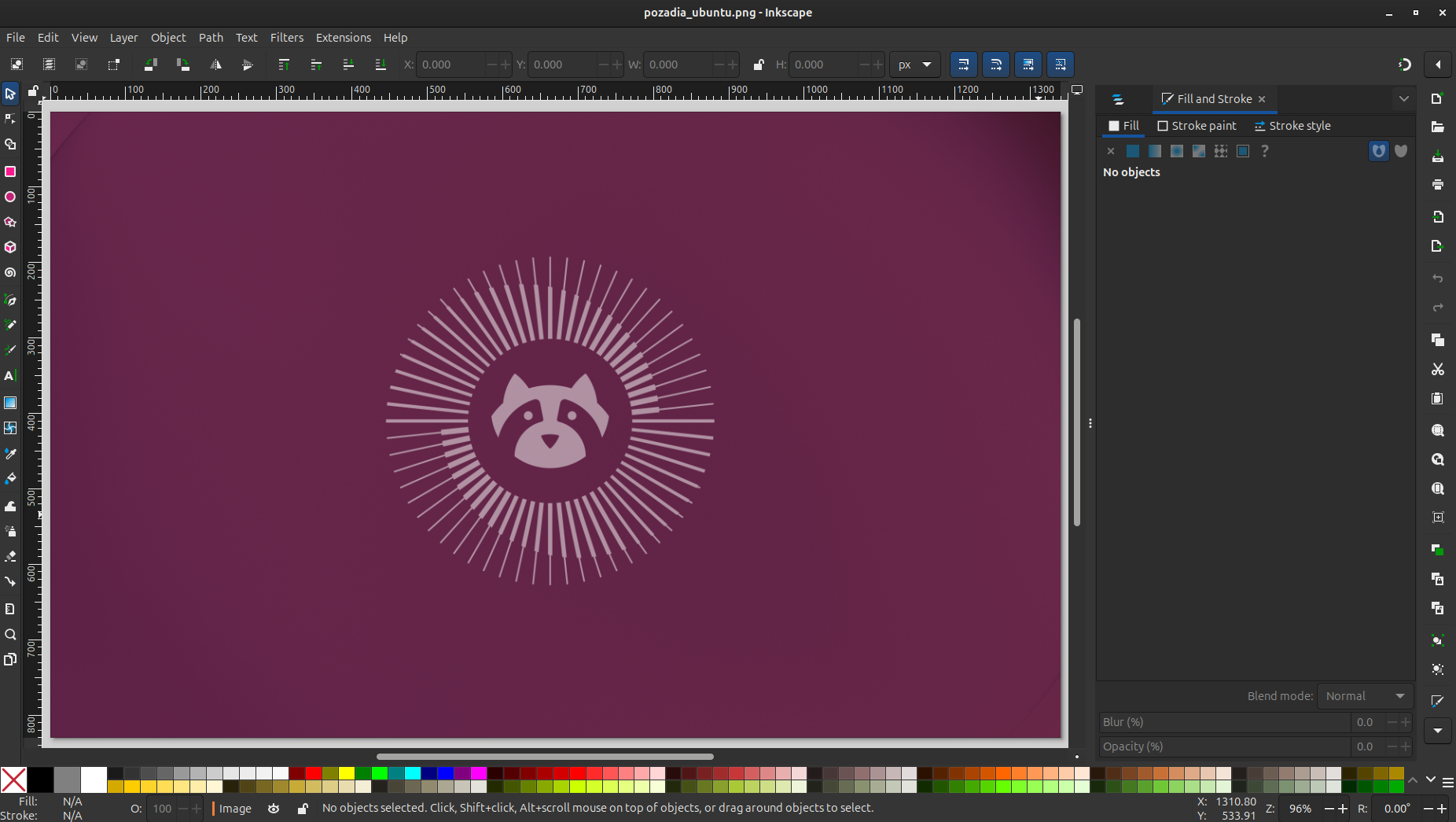The width and height of the screenshot is (1456, 822).
Task: Click Flip horizontally icon in toolbar
Action: pyautogui.click(x=215, y=65)
